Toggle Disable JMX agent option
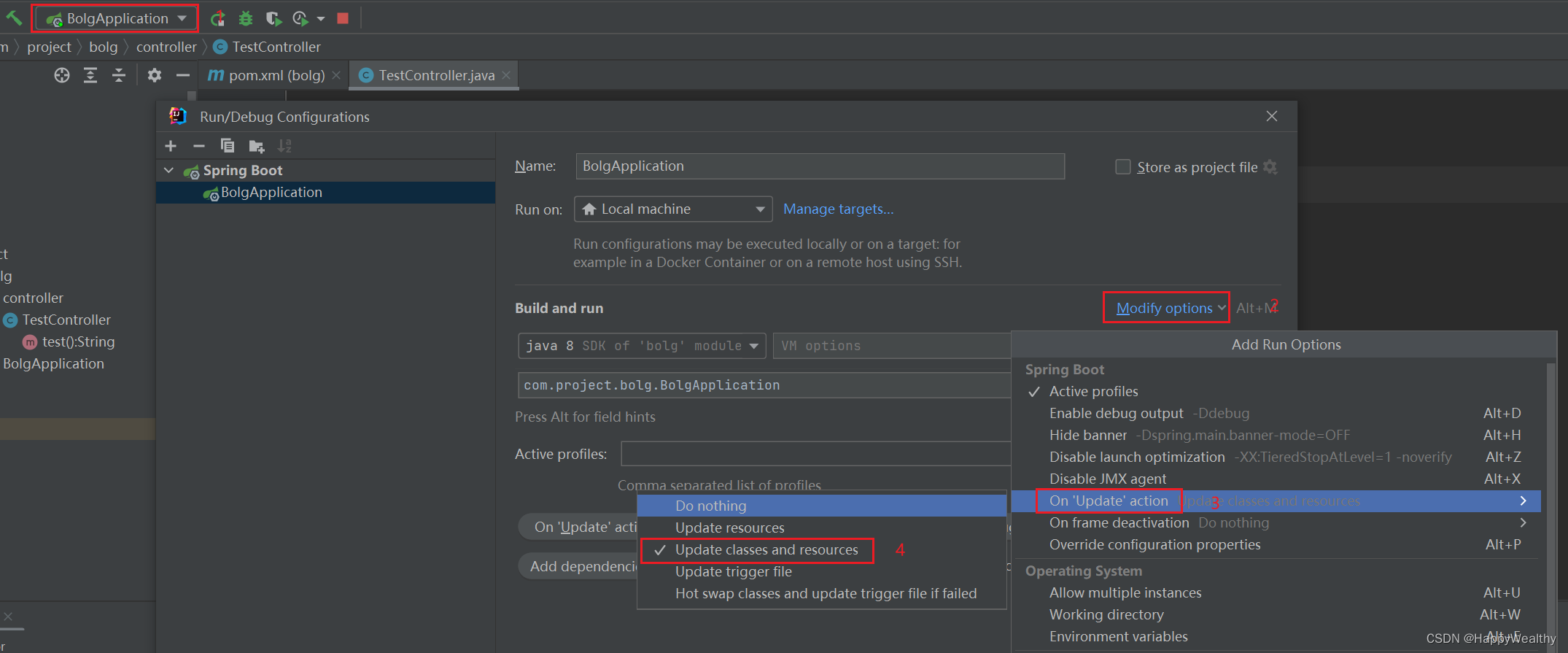 click(x=1276, y=479)
